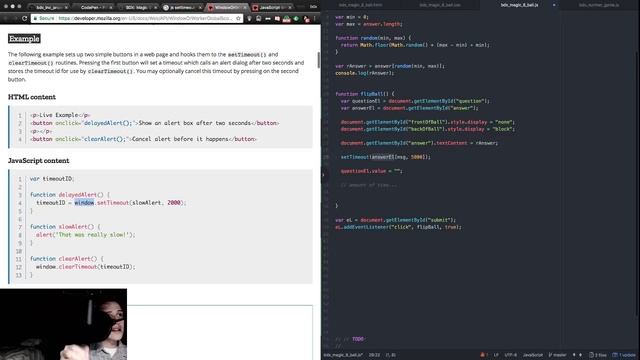Click the webcam video overlay thumbnail
The image size is (640, 360).
click(x=63, y=324)
